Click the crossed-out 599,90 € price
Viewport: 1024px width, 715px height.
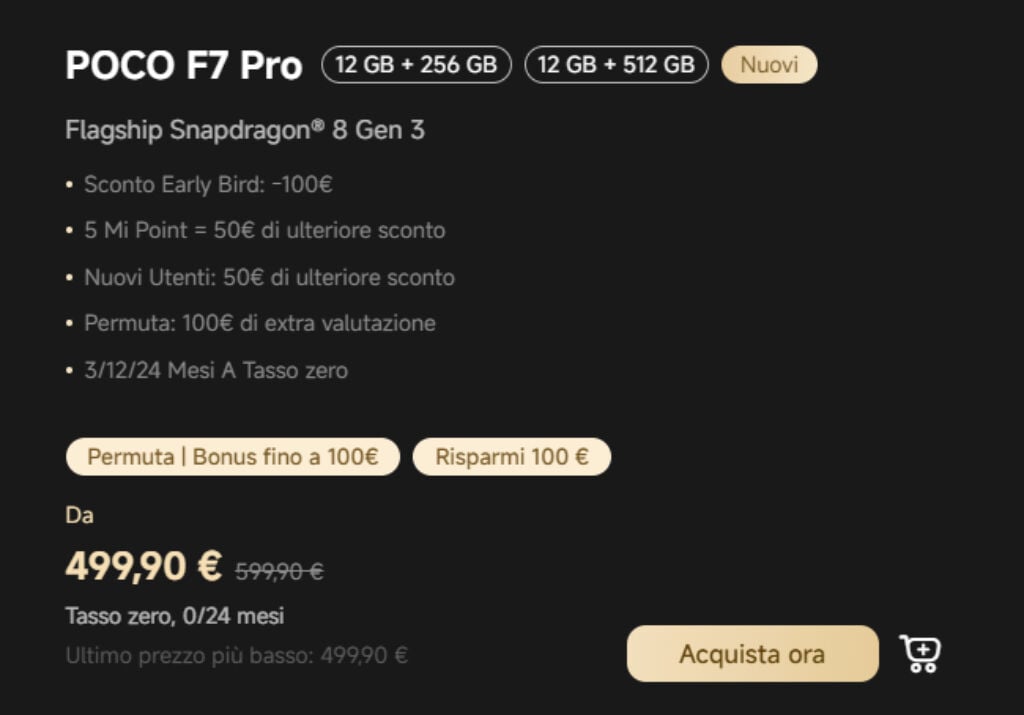pos(279,571)
